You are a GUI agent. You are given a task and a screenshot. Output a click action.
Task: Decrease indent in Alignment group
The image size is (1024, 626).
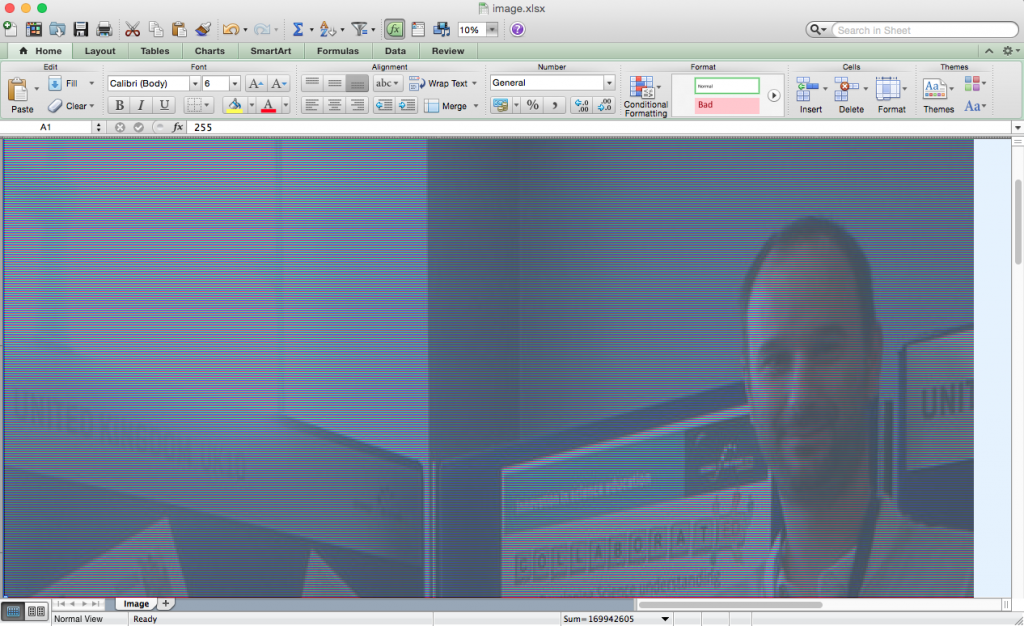point(384,105)
